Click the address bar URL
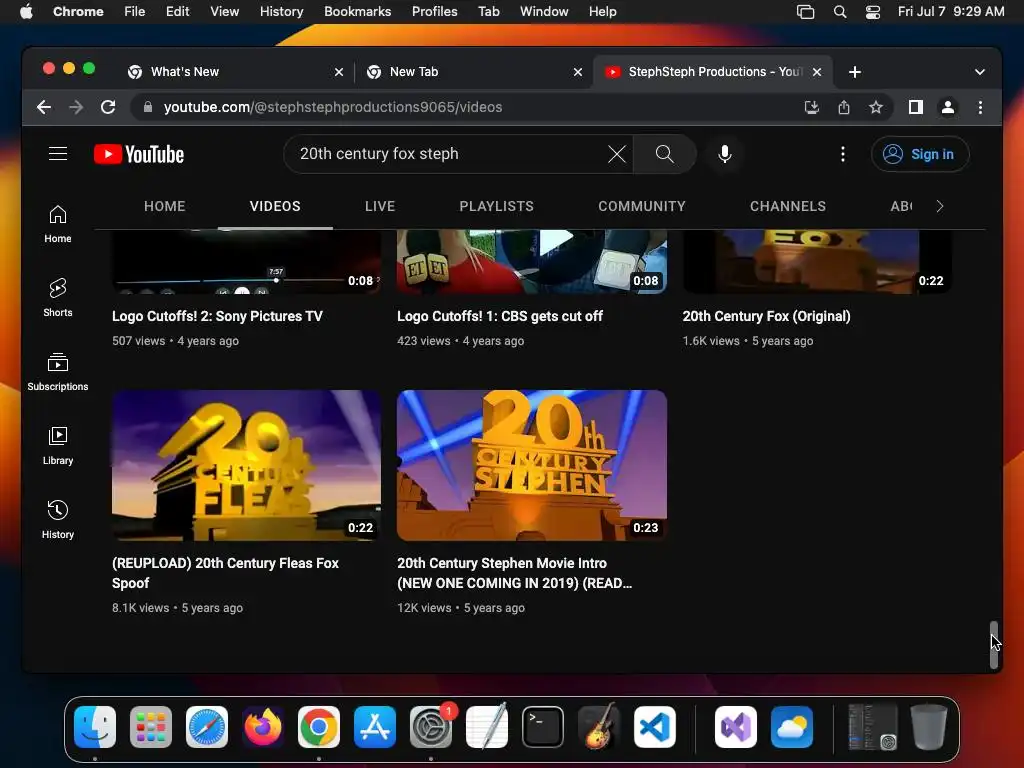This screenshot has width=1024, height=768. click(x=333, y=107)
